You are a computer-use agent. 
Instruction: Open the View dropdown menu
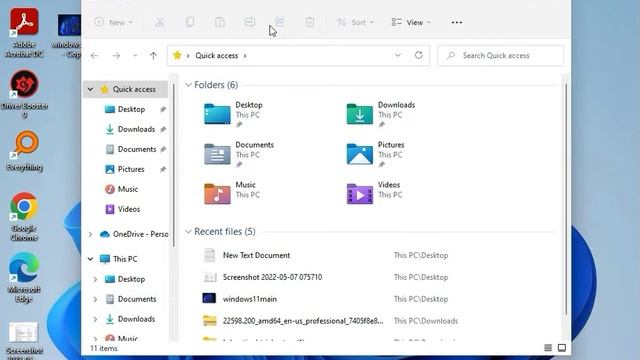411,22
